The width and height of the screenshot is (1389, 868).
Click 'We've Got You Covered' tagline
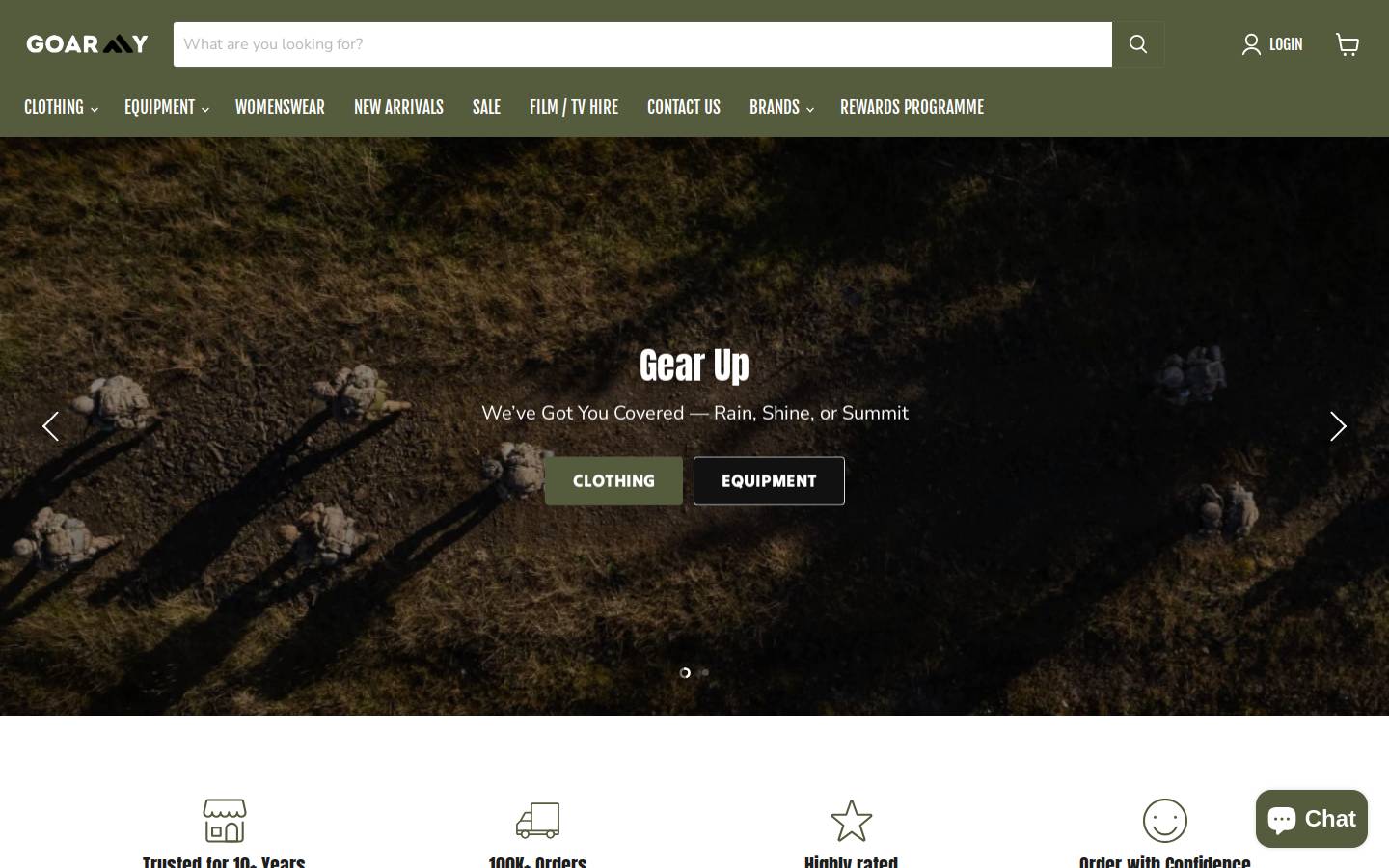point(694,413)
